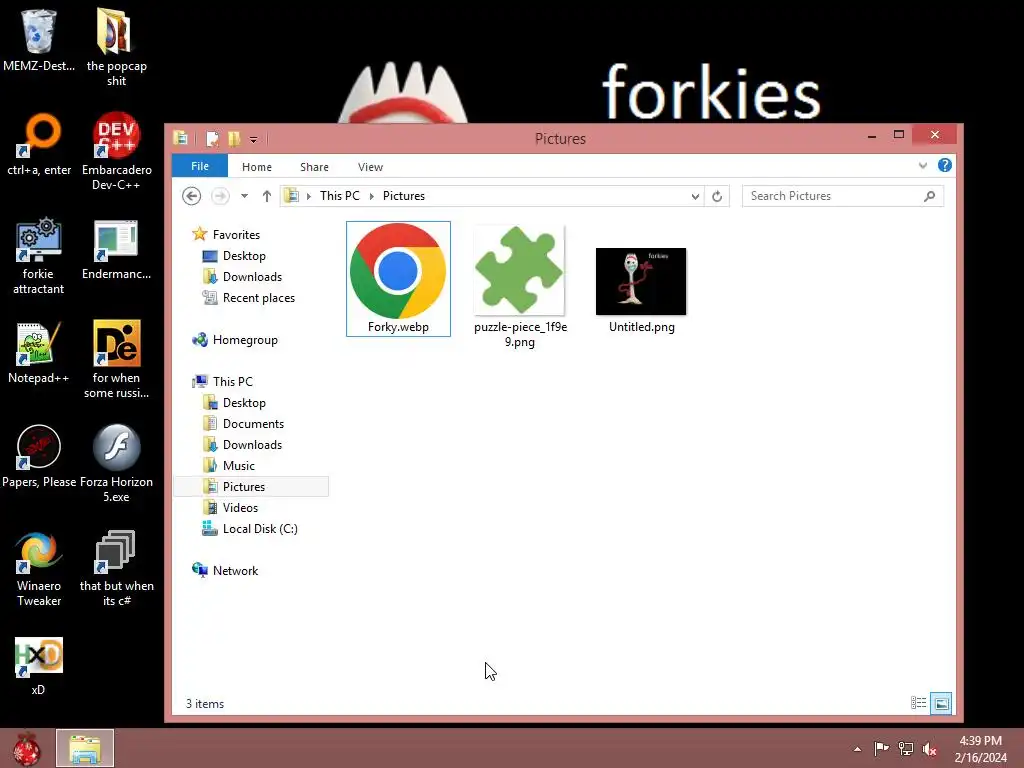
Task: Click the File Explorer taskbar button
Action: click(x=85, y=748)
